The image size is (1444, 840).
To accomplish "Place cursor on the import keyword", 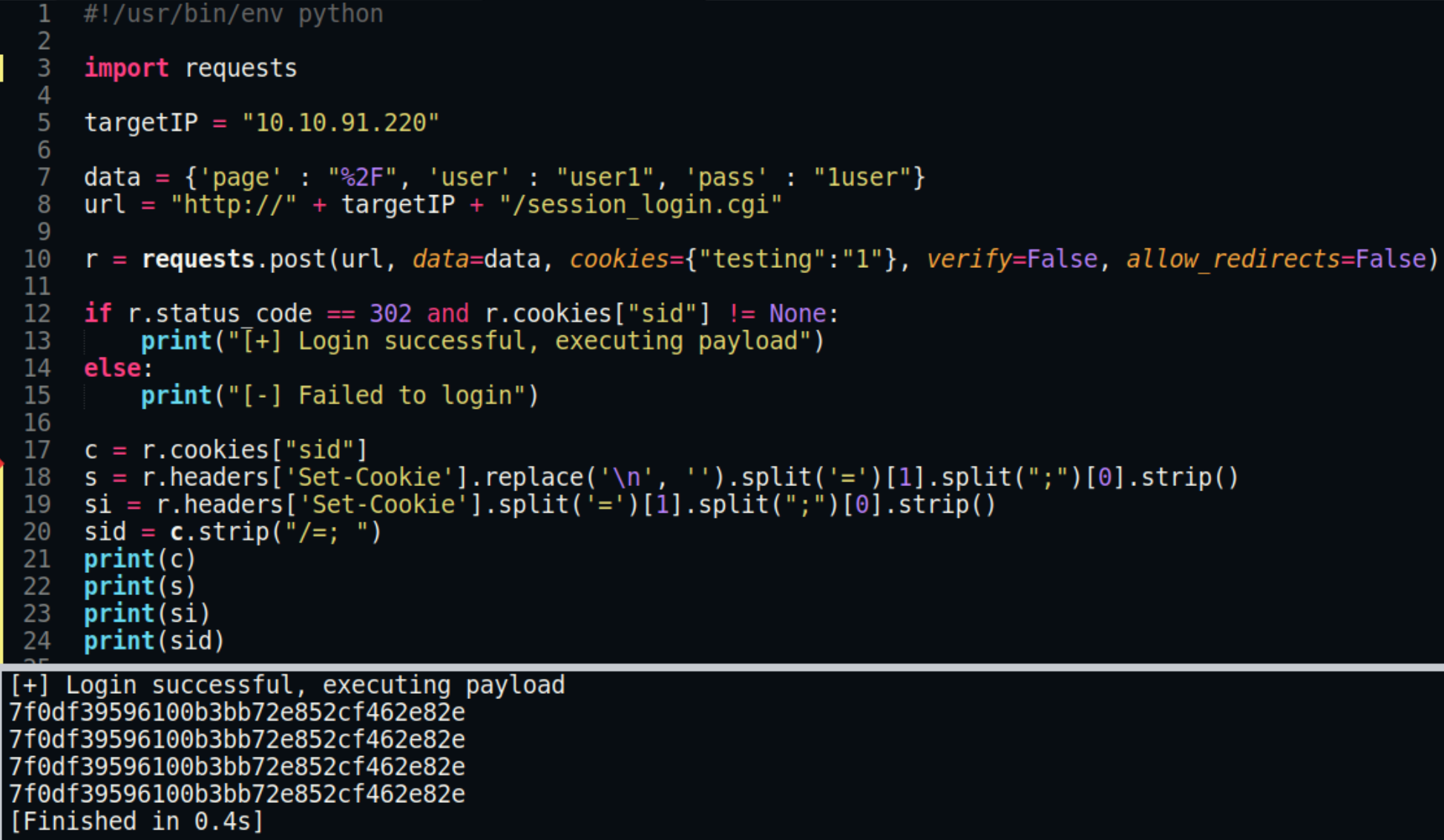I will [x=126, y=68].
